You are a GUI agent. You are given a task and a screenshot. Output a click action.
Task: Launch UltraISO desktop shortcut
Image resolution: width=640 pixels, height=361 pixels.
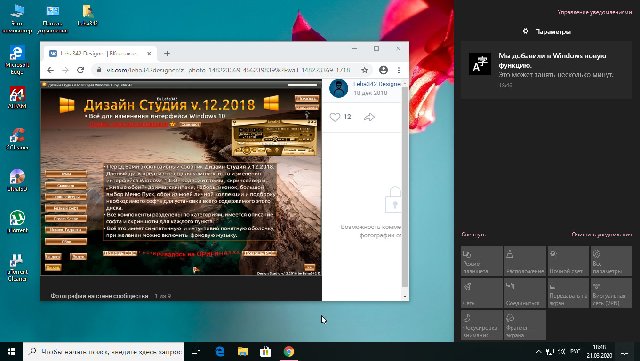point(17,180)
